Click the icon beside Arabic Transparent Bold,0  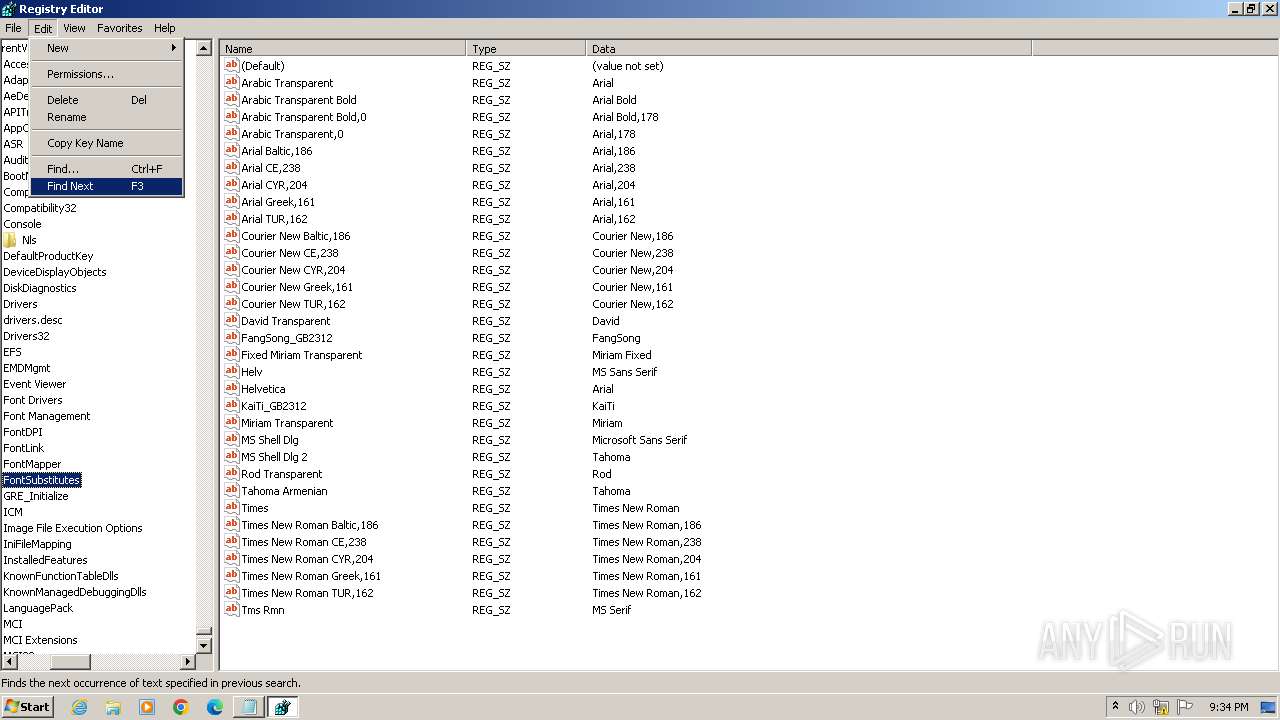click(x=231, y=117)
